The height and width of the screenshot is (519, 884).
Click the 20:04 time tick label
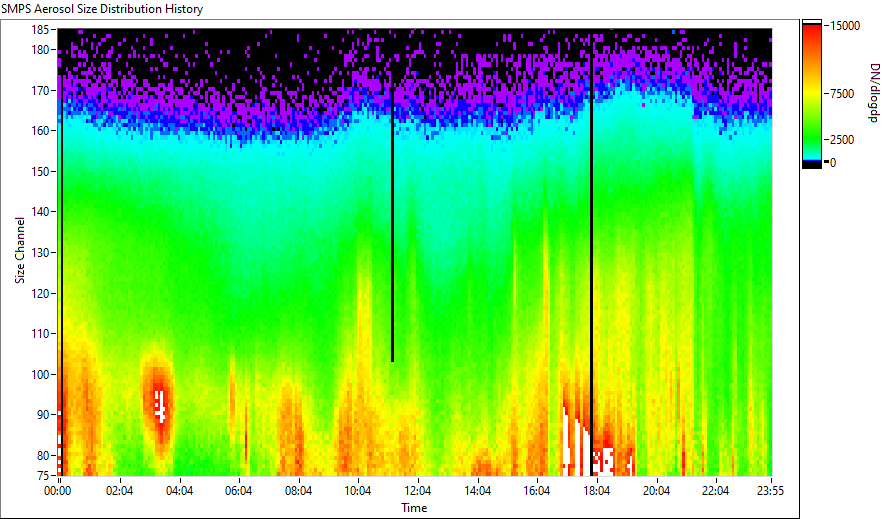pos(656,491)
